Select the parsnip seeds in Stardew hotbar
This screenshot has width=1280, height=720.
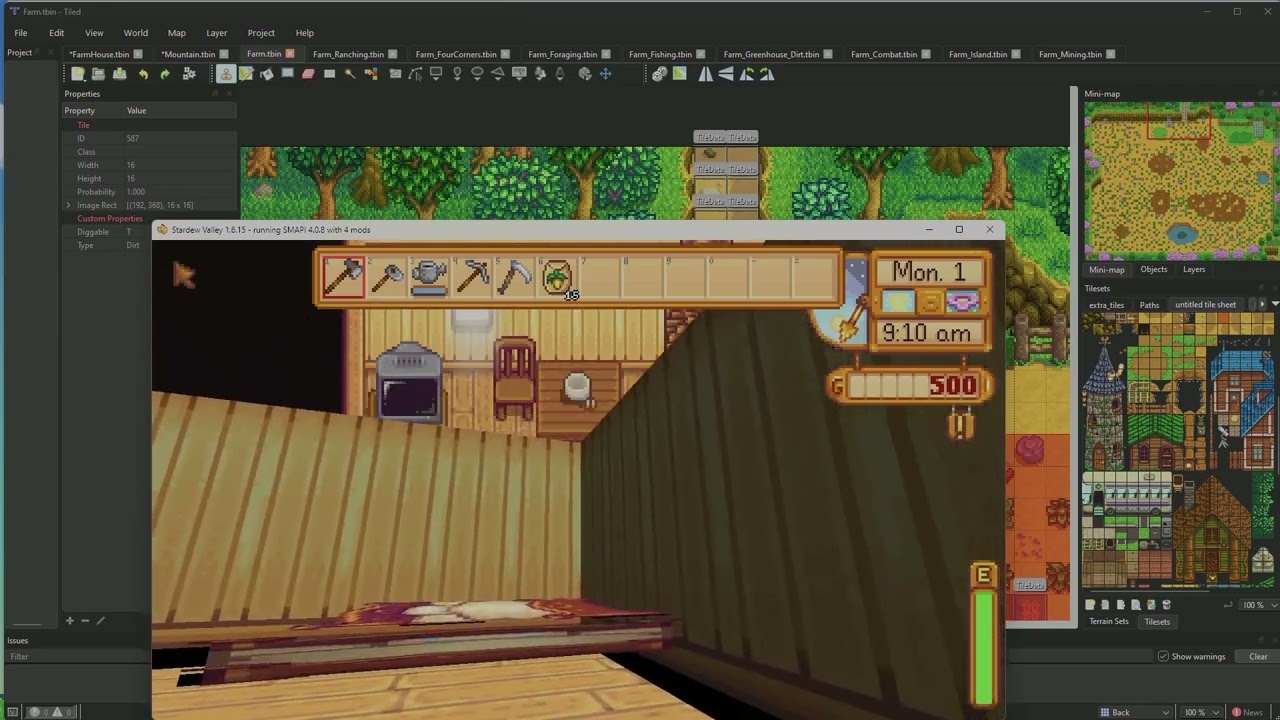tap(558, 277)
